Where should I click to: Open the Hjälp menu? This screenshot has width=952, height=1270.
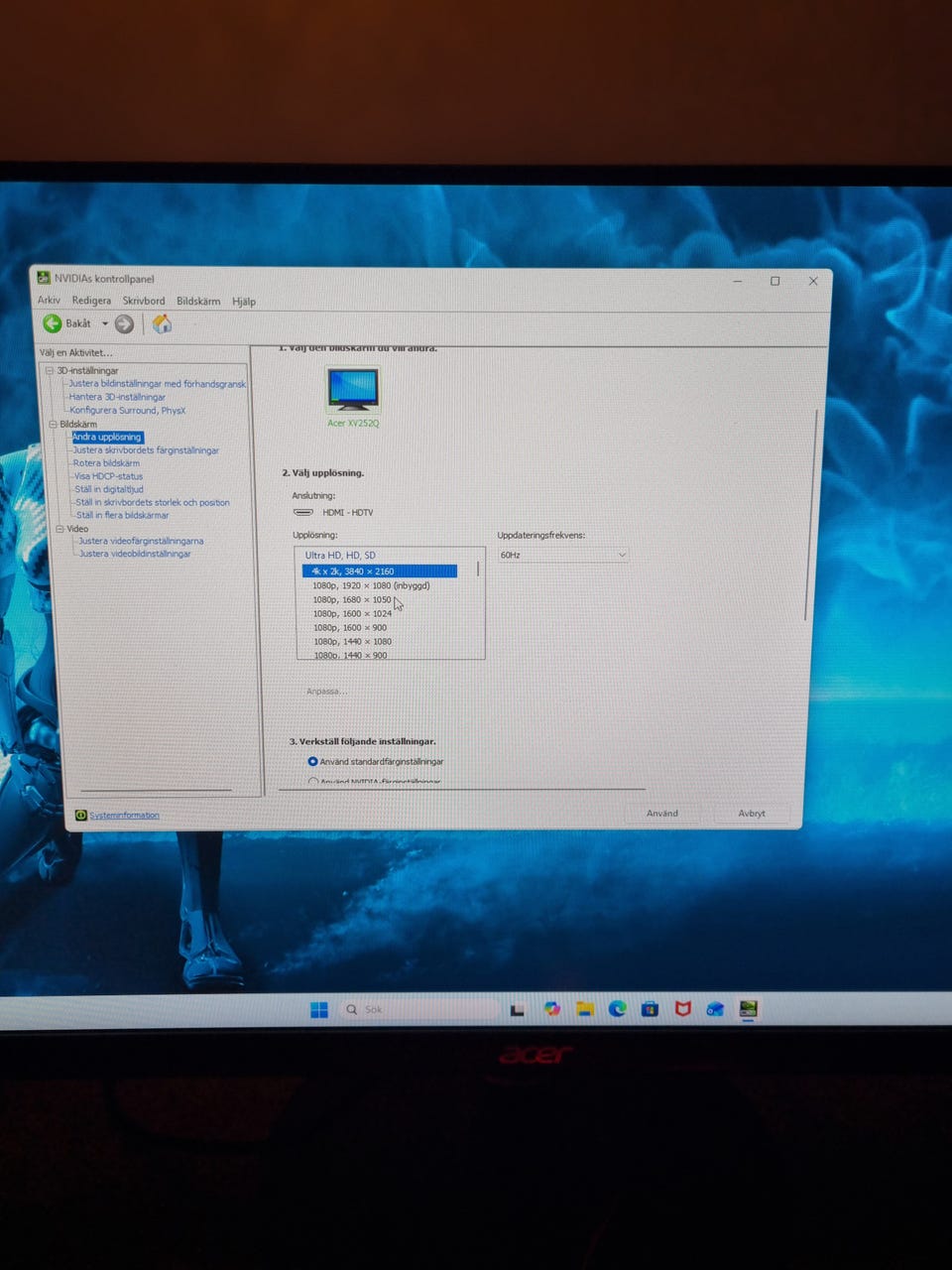pos(243,302)
